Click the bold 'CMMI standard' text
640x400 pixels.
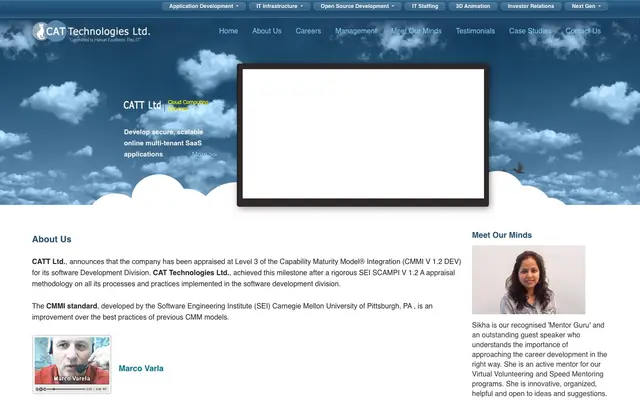pos(71,306)
